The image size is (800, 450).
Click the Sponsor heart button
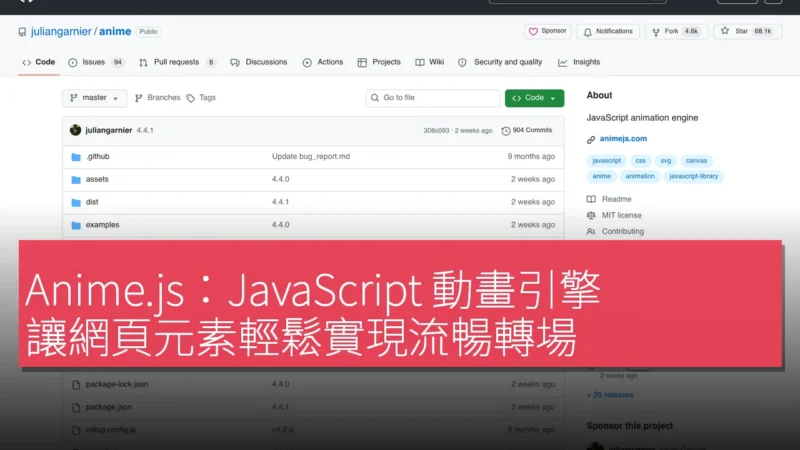point(547,32)
